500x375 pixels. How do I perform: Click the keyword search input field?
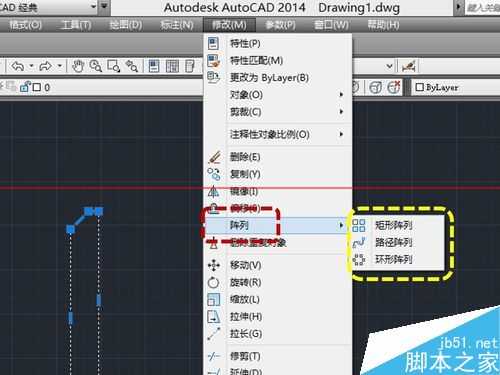coord(482,7)
